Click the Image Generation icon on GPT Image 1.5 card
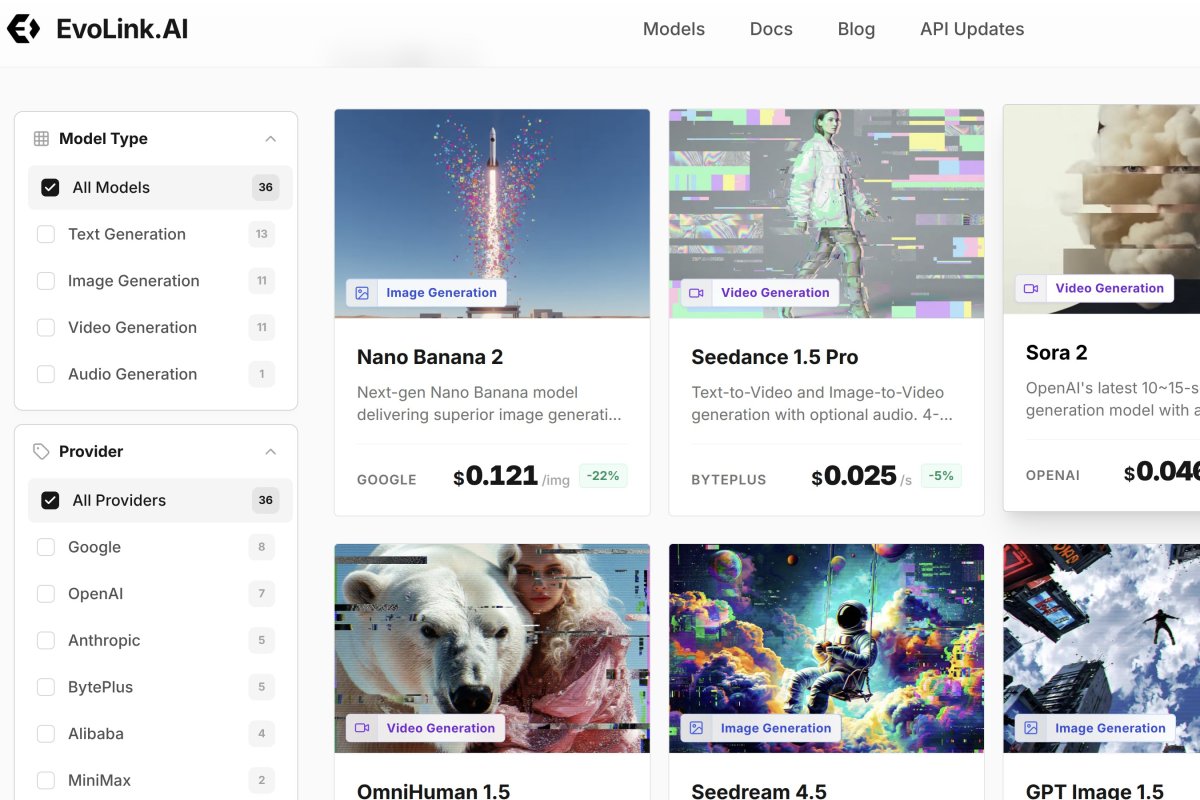The width and height of the screenshot is (1200, 800). (x=1031, y=728)
